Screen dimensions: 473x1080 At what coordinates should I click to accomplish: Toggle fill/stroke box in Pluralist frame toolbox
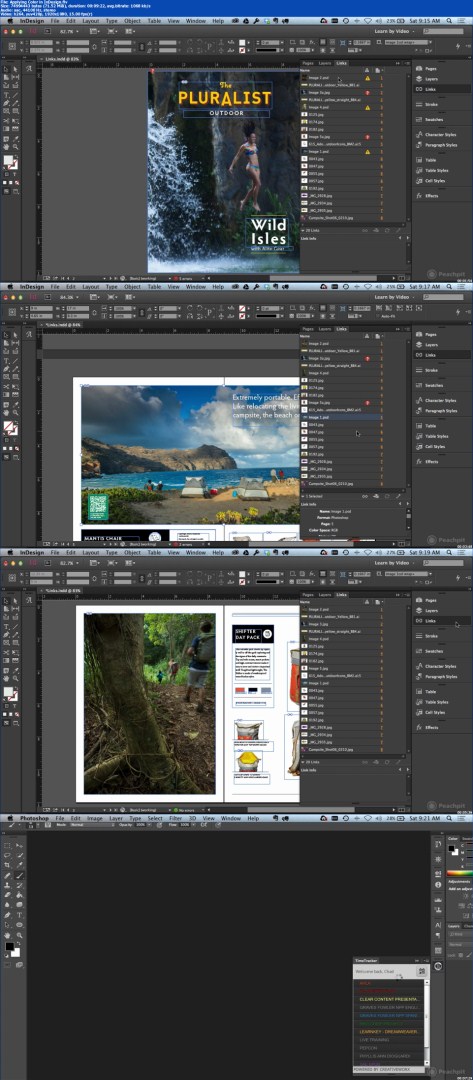[8, 161]
